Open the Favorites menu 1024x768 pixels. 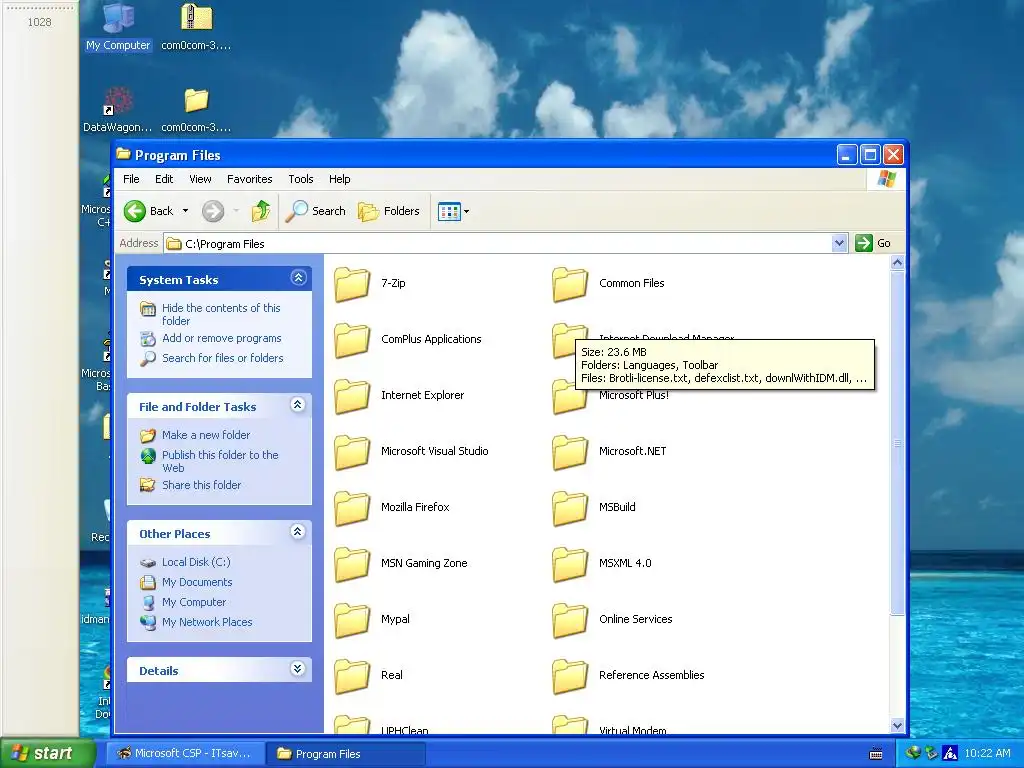(x=249, y=179)
